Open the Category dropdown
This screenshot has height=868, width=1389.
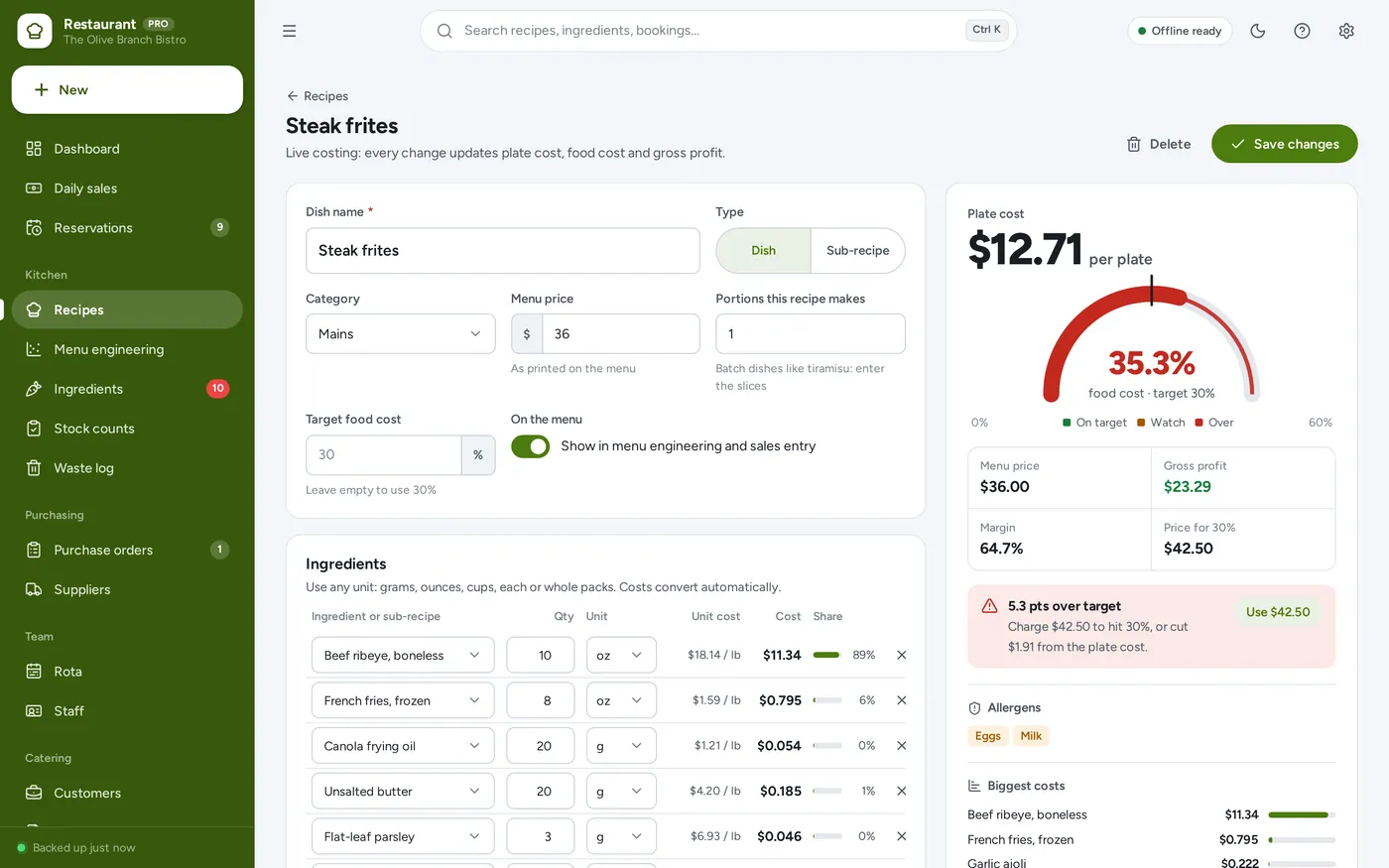pyautogui.click(x=401, y=334)
